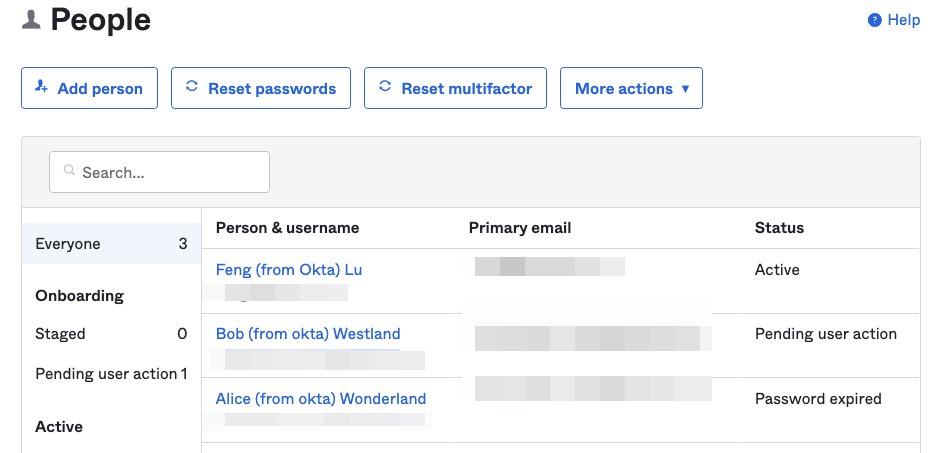Click the blue Help question mark icon
937x453 pixels.
pyautogui.click(x=874, y=20)
